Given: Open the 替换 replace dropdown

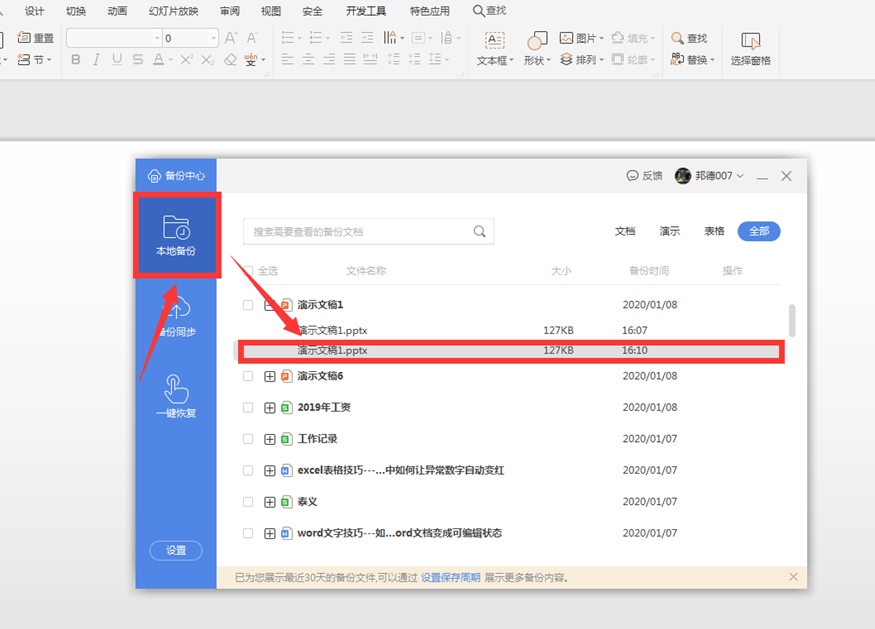Looking at the screenshot, I should click(713, 60).
